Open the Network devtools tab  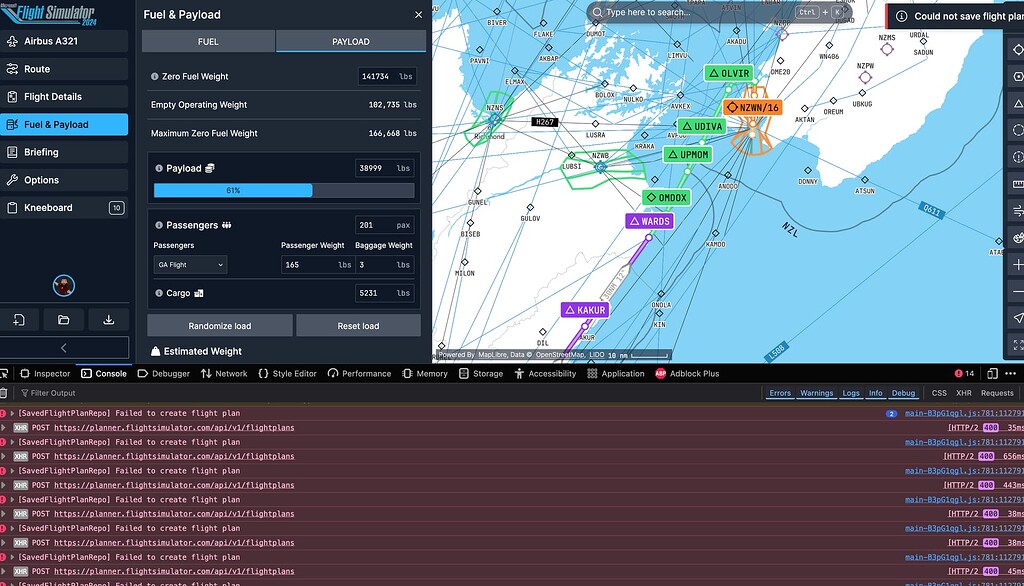[x=224, y=373]
